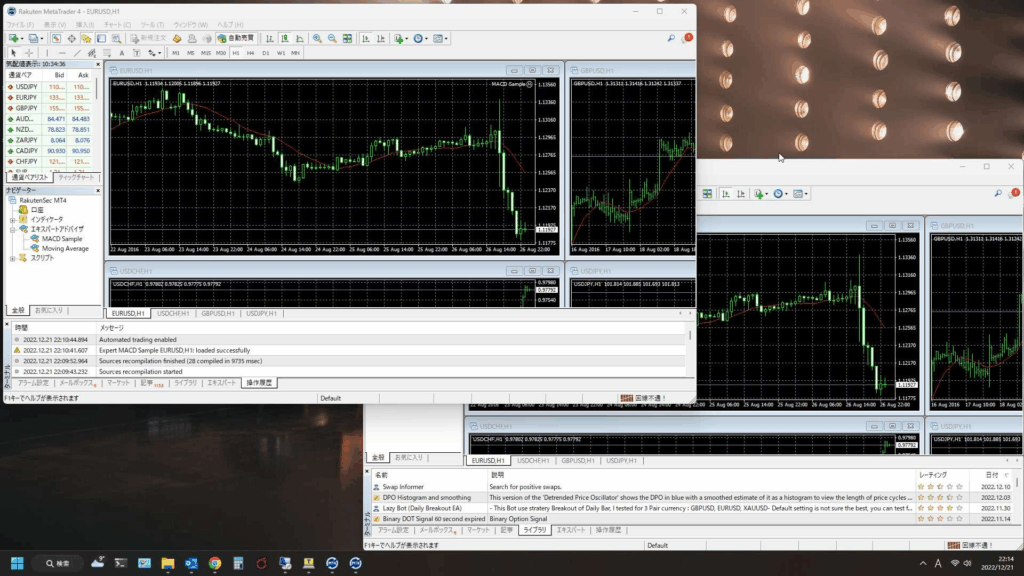1024x576 pixels.
Task: Open the 表示 menu
Action: [x=54, y=25]
